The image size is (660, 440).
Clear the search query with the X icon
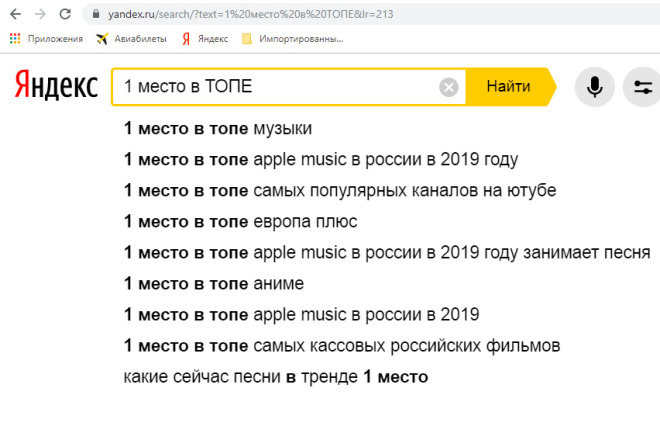449,88
